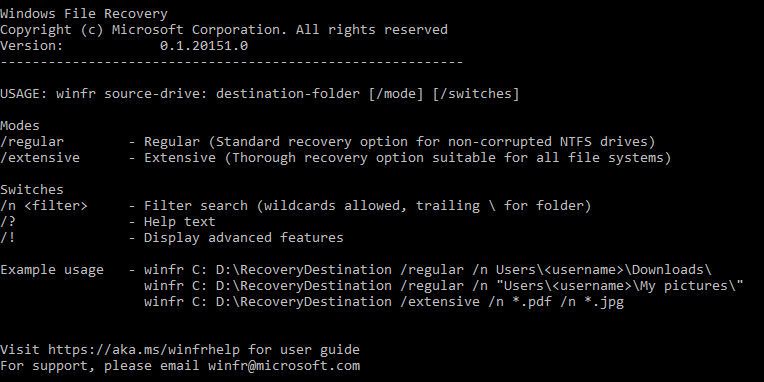This screenshot has height=382, width=764.
Task: Click the dashed separator line
Action: click(x=231, y=62)
